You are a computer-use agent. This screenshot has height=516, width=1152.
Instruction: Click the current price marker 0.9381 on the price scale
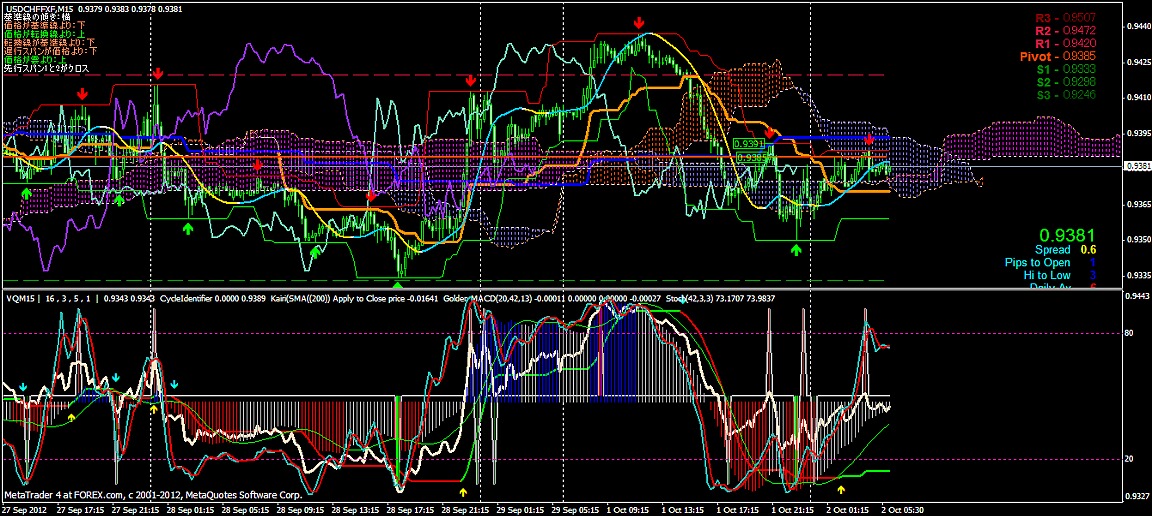pos(1137,166)
